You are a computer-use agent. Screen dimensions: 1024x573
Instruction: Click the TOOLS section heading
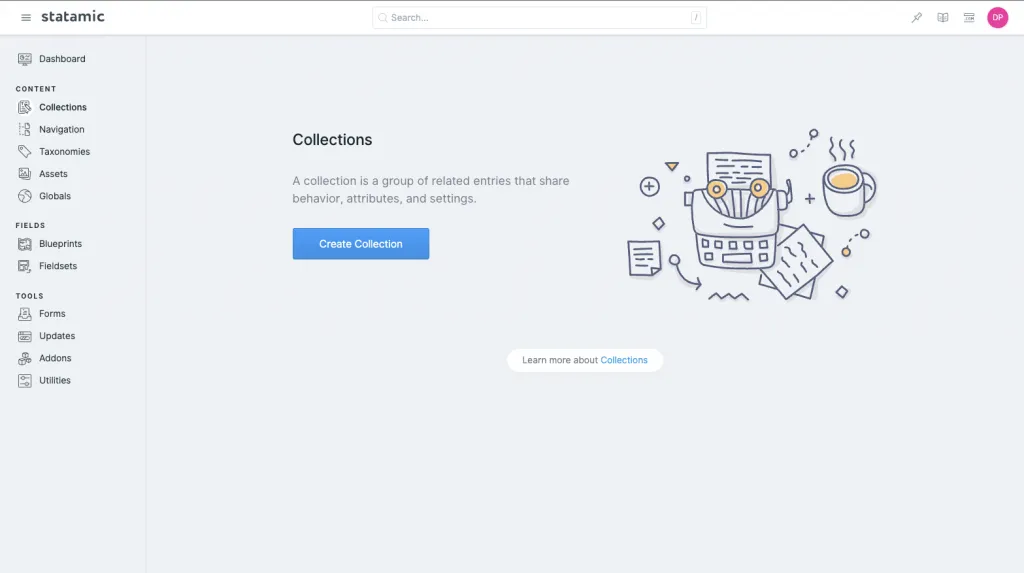coord(29,296)
